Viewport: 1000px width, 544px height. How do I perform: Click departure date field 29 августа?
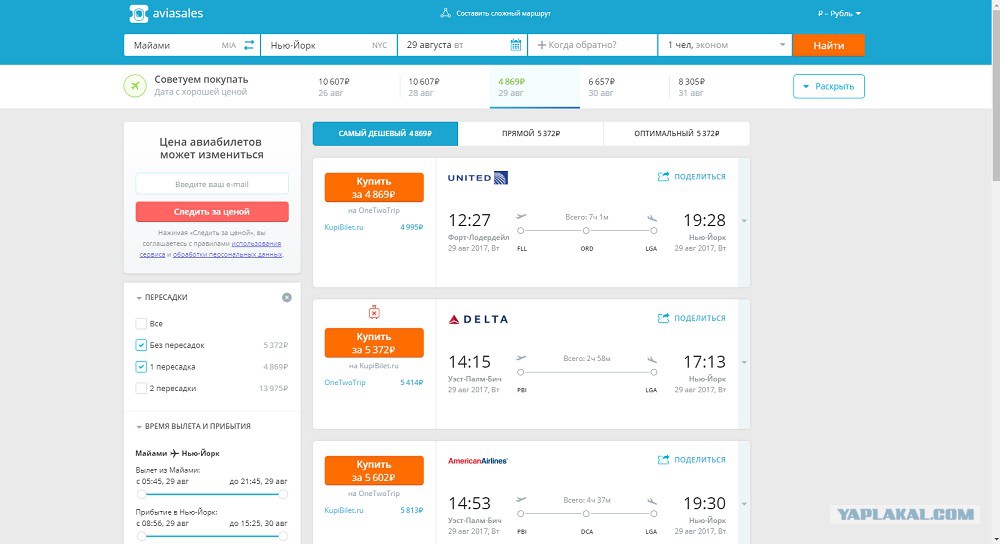pyautogui.click(x=462, y=45)
